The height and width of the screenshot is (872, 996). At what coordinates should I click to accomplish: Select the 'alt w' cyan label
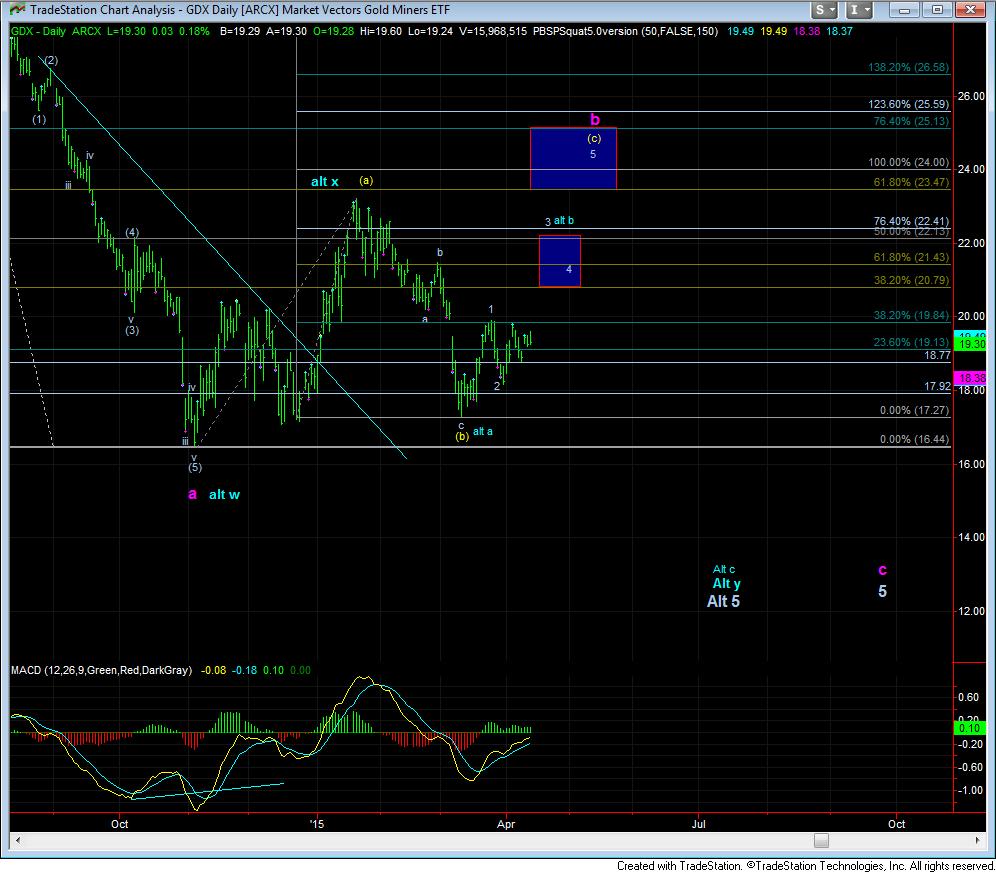(x=224, y=494)
